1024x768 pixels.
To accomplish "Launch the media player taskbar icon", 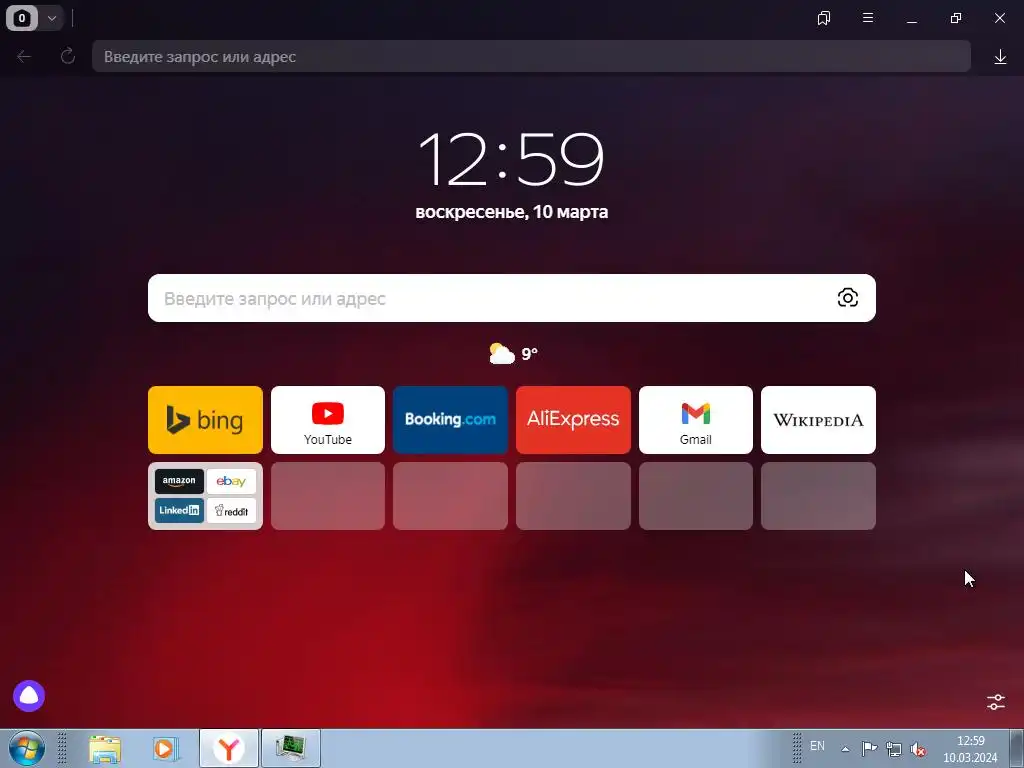I will [x=166, y=749].
